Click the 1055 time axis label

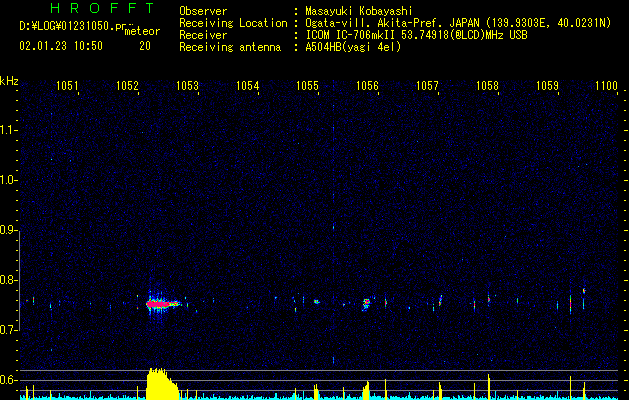[307, 85]
